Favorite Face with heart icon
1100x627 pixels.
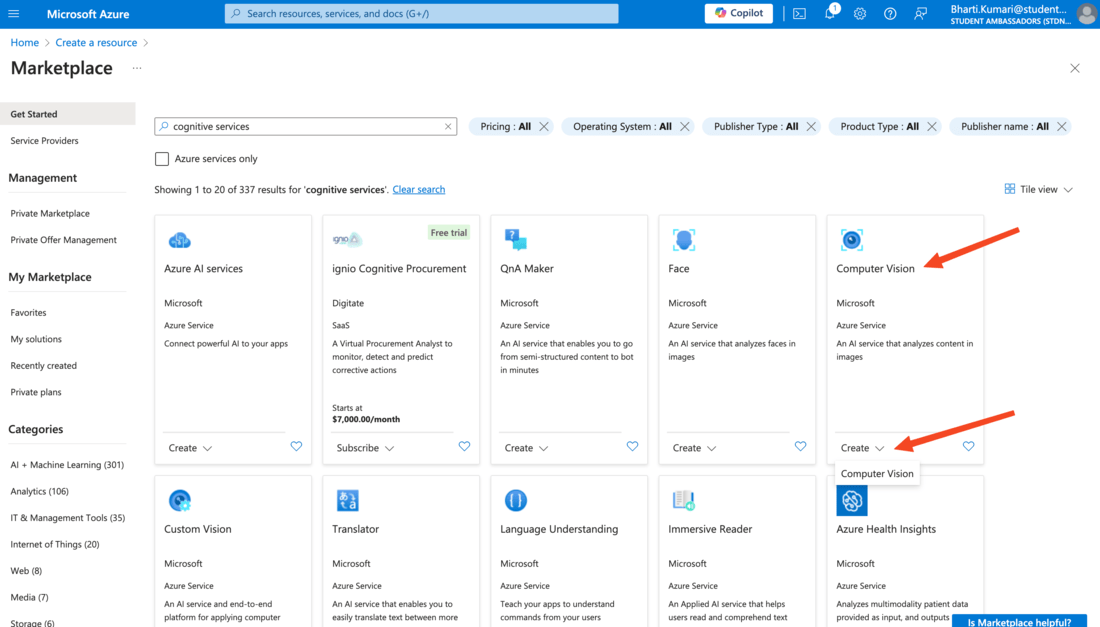(x=800, y=446)
